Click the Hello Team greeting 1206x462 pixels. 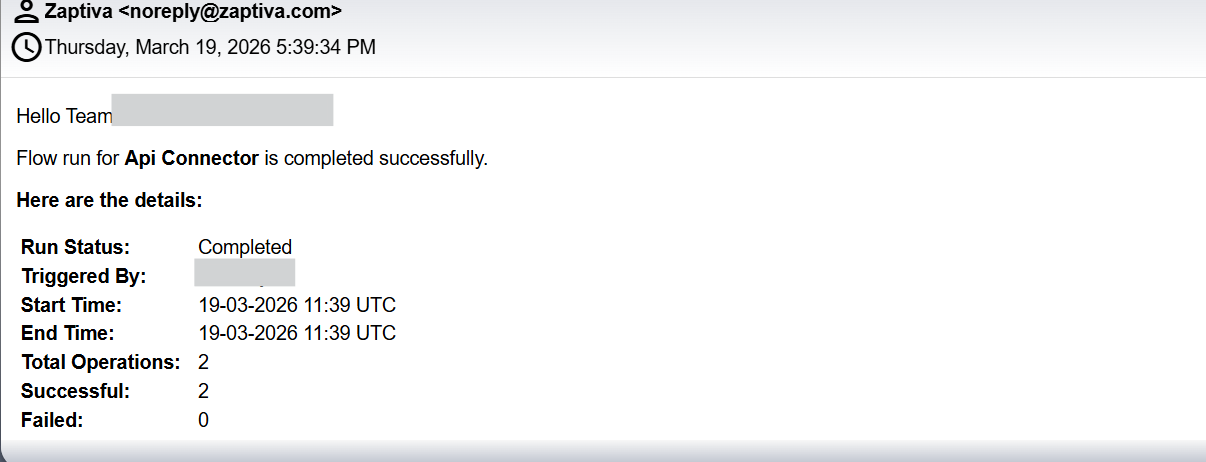coord(64,117)
